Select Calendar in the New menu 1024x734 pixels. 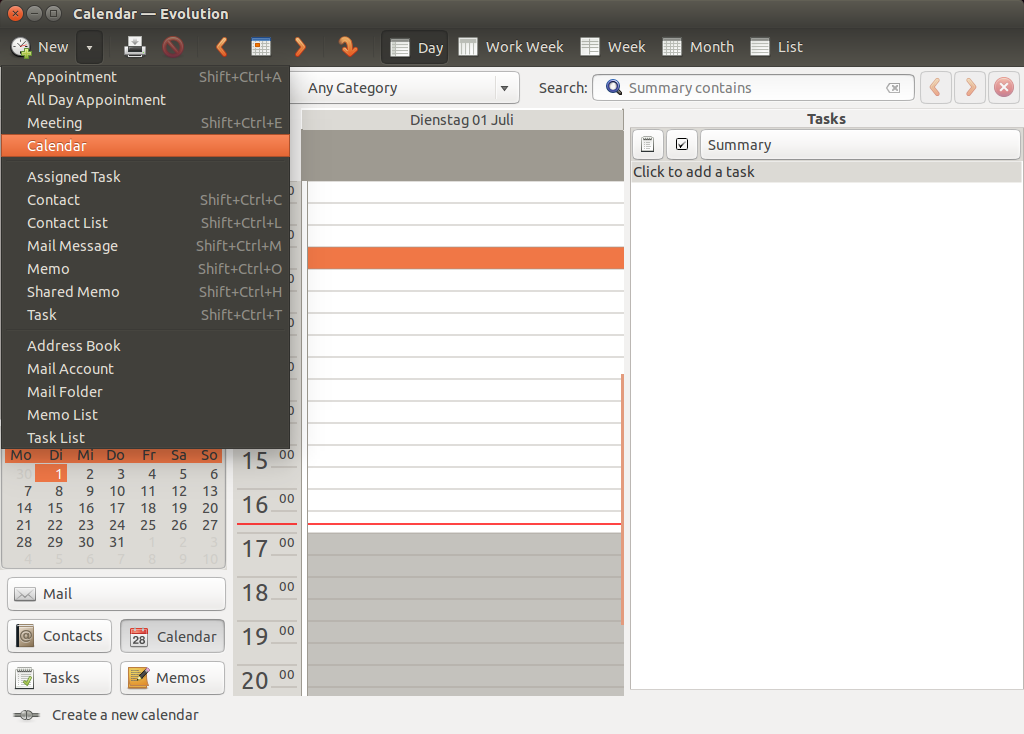pos(145,146)
